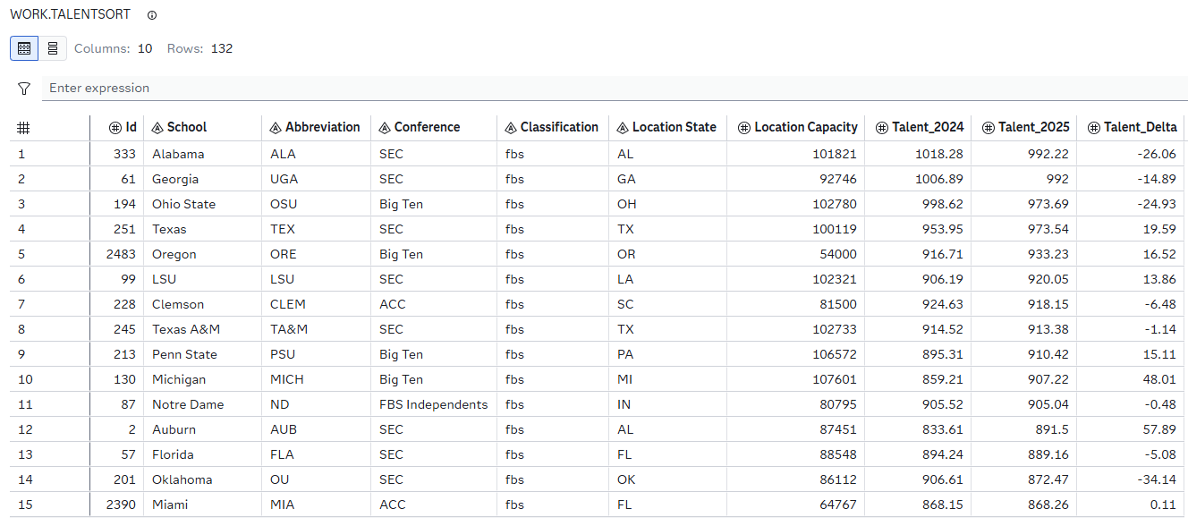Screen dimensions: 1188x518
Task: Click the Conference column type icon
Action: pos(384,128)
